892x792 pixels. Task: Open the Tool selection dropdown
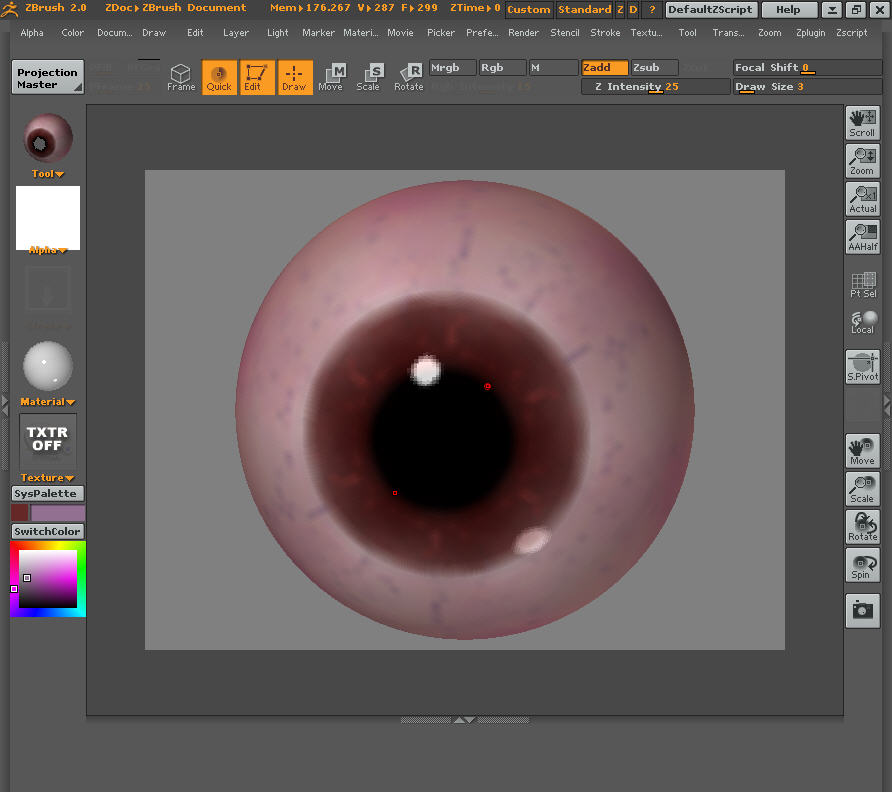point(47,174)
